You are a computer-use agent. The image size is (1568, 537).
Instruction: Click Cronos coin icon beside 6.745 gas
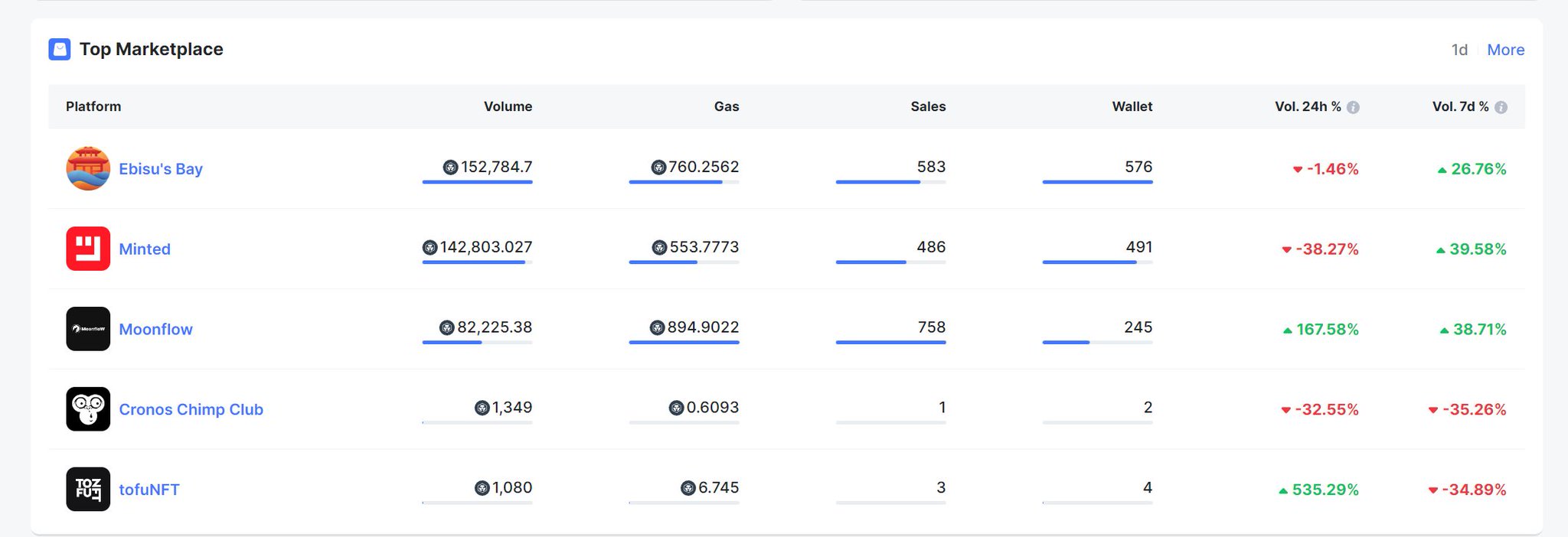click(688, 488)
